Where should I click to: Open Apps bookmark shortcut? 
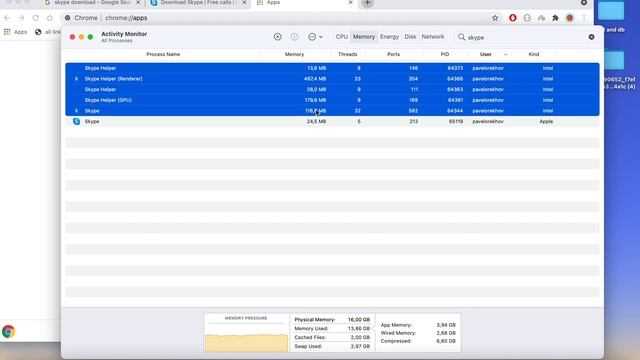[x=16, y=32]
